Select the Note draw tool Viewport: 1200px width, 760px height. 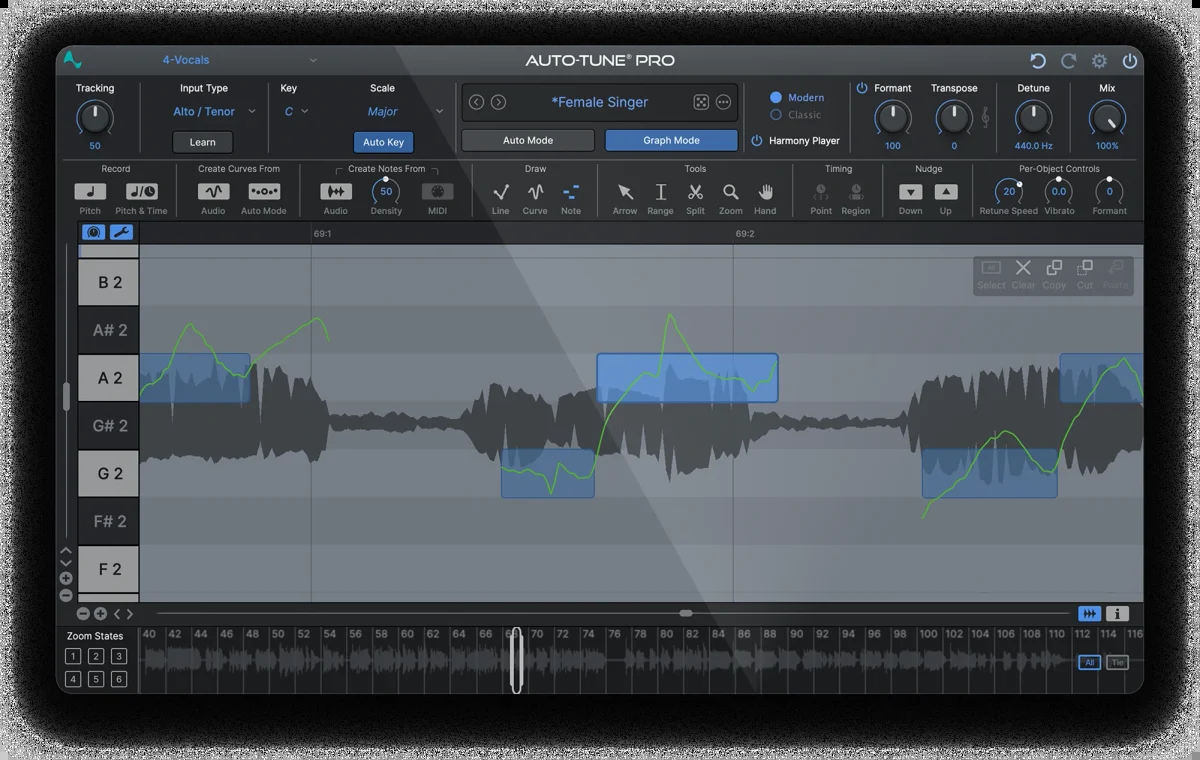(x=571, y=191)
